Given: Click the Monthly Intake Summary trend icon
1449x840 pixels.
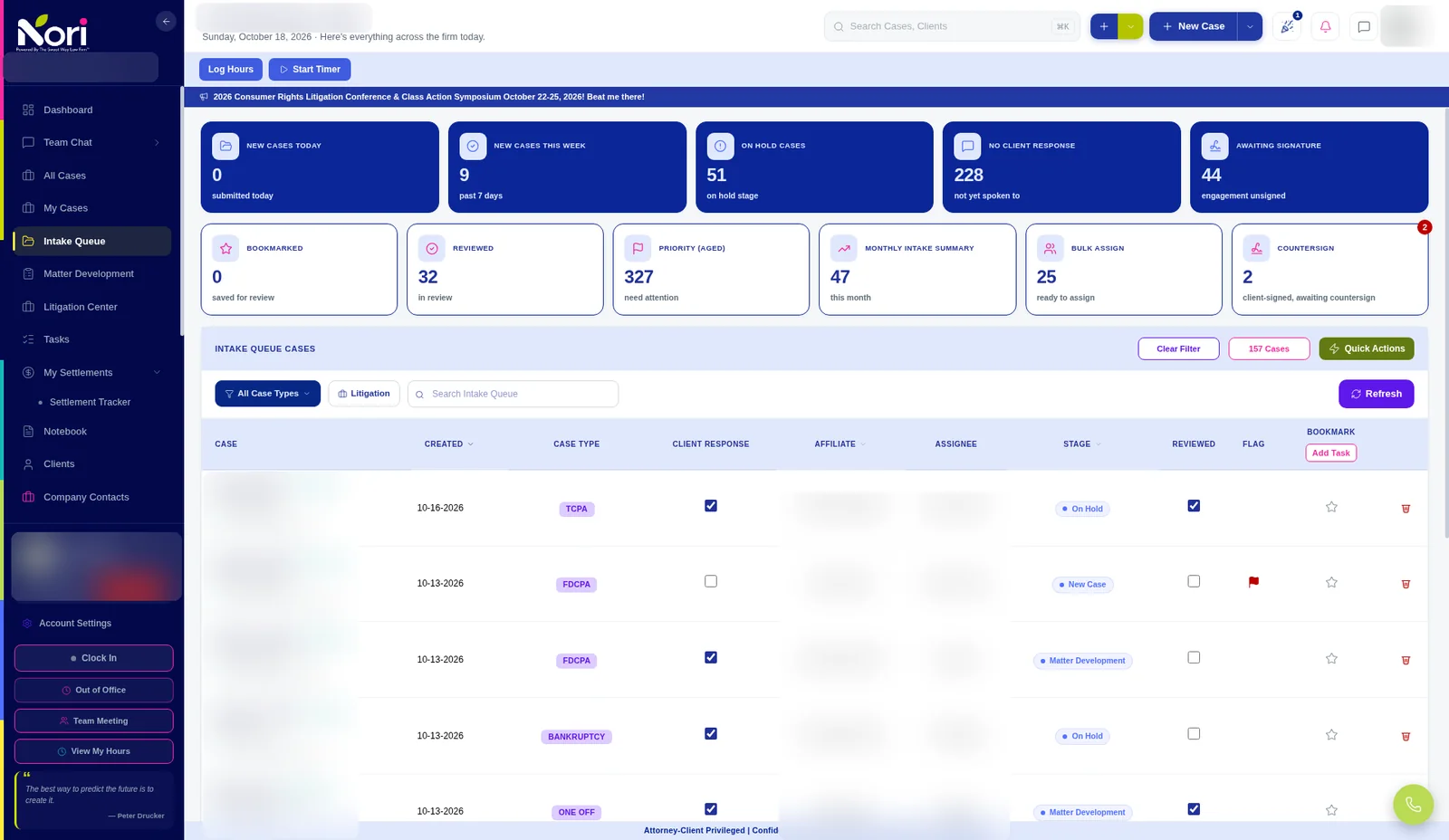Looking at the screenshot, I should [844, 248].
